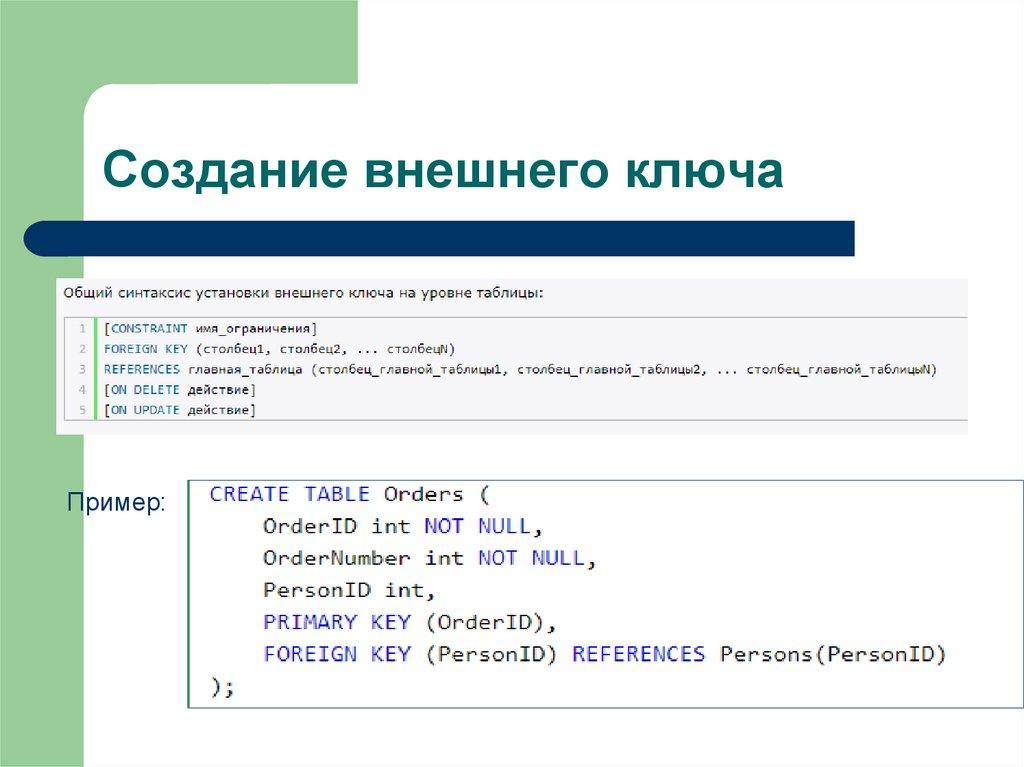Select 'Persons(PersonID)' reference in the example
Viewport: 1024px width, 767px height.
(835, 654)
